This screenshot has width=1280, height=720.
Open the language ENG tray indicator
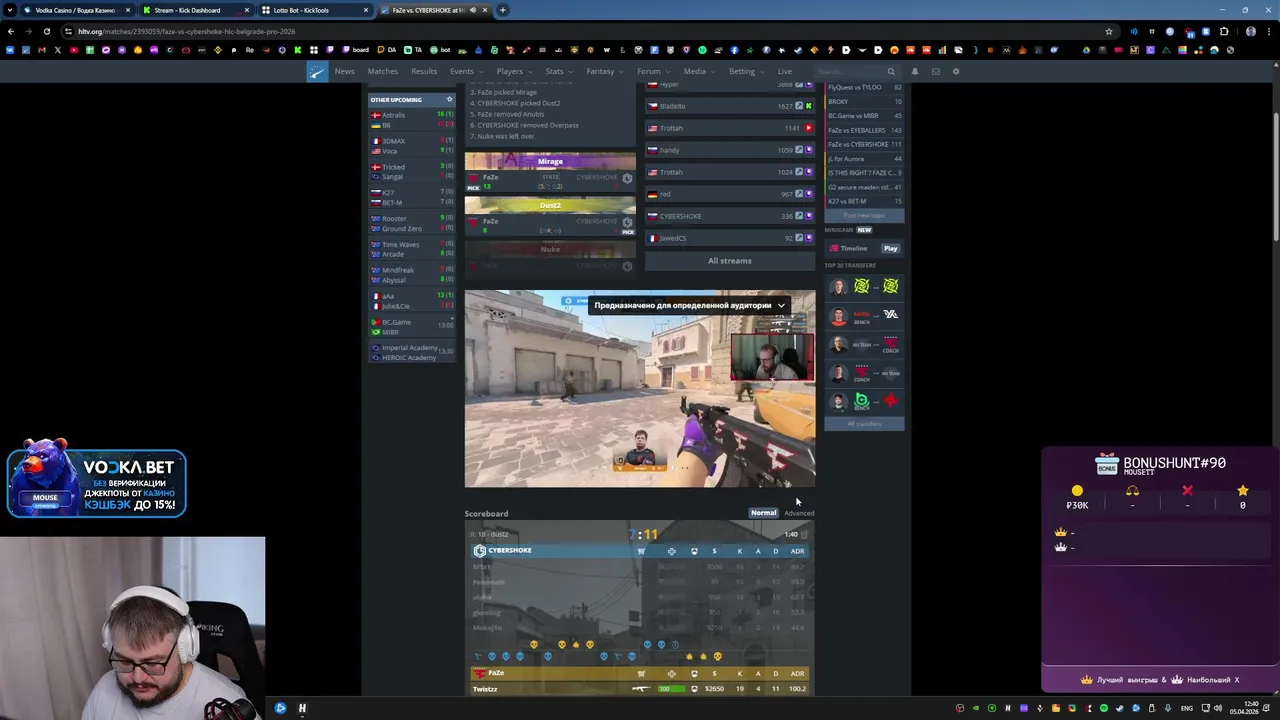coord(1187,708)
